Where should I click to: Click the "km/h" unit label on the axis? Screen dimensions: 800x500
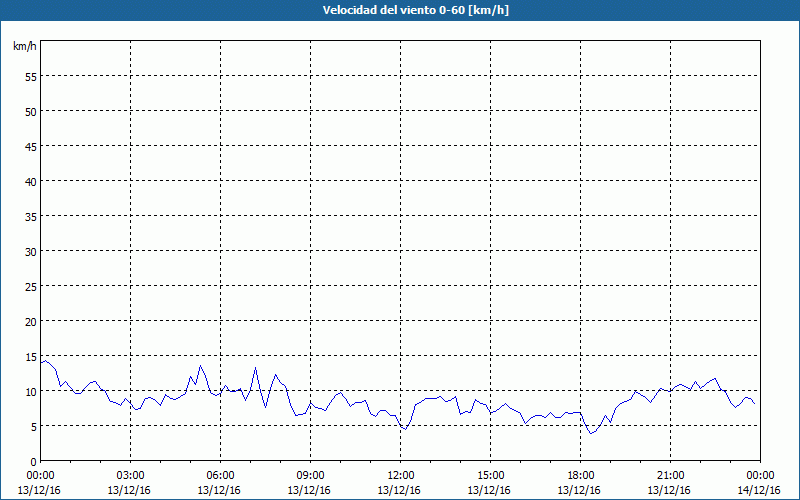coord(25,46)
